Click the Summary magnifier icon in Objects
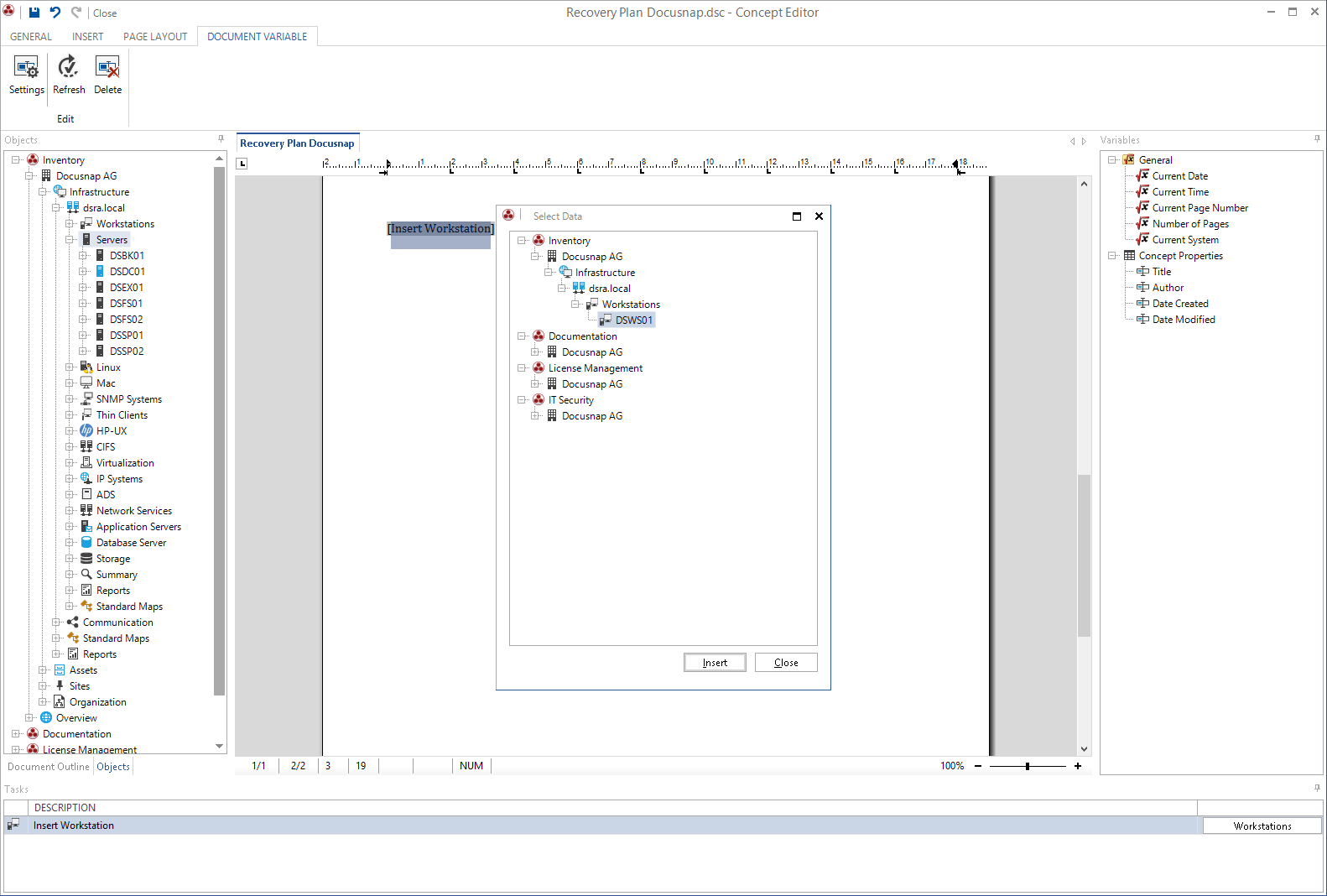 click(x=86, y=575)
